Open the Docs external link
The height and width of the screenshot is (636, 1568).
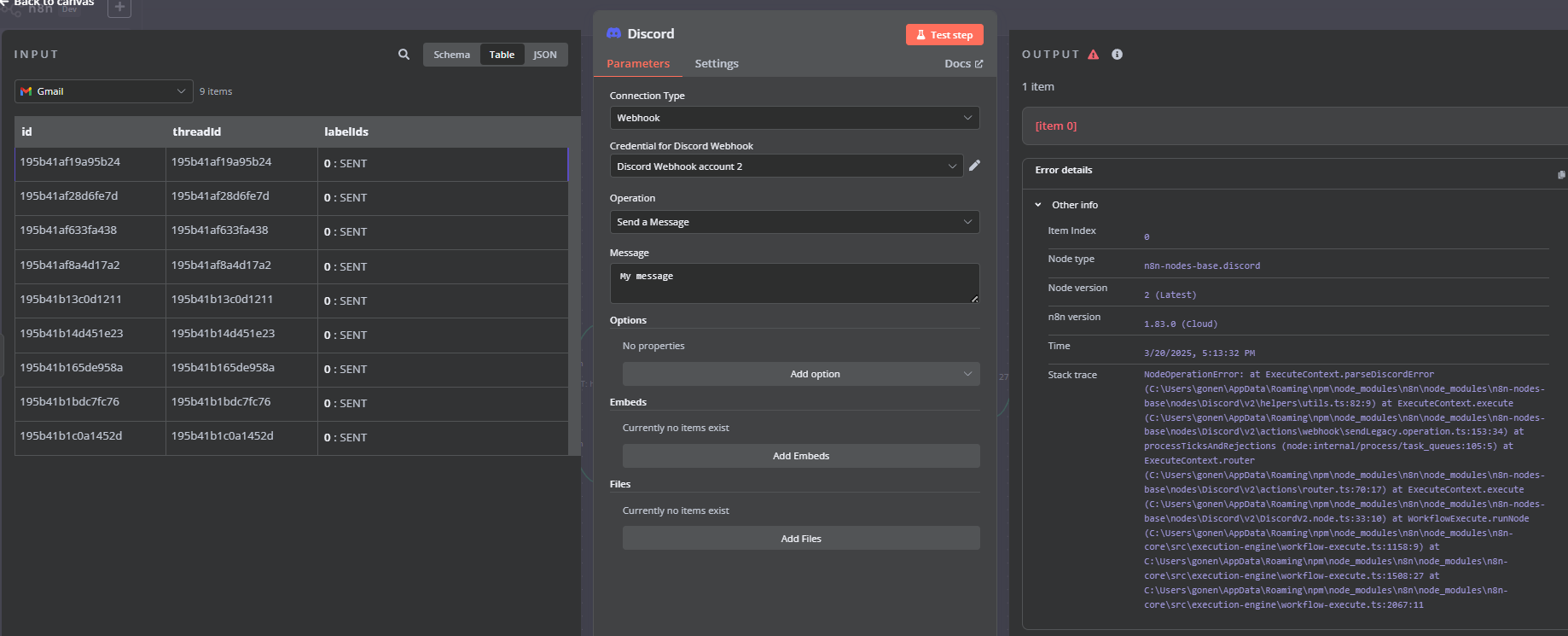[x=963, y=64]
